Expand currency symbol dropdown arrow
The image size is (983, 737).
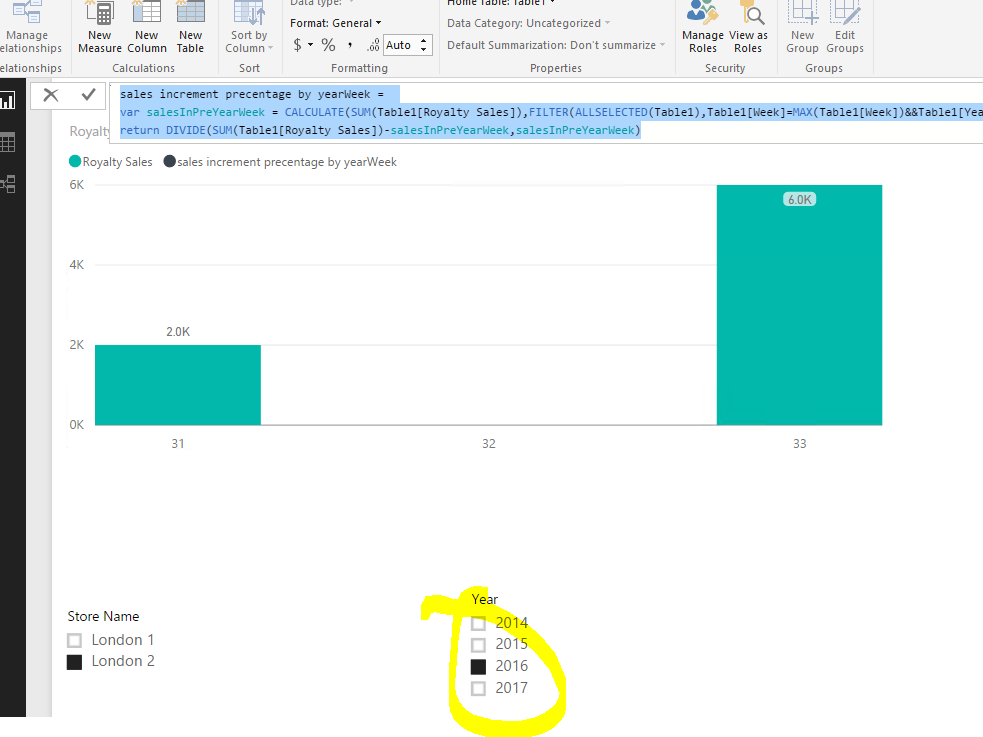coord(310,45)
